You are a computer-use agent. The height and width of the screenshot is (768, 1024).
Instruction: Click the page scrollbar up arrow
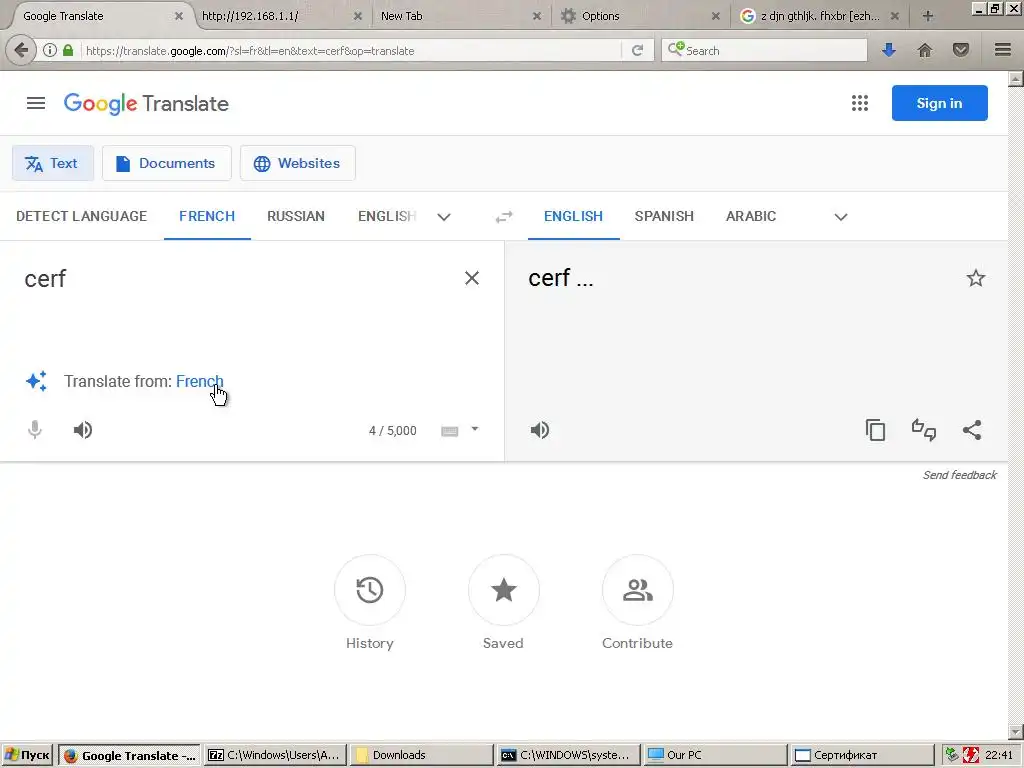(1015, 79)
